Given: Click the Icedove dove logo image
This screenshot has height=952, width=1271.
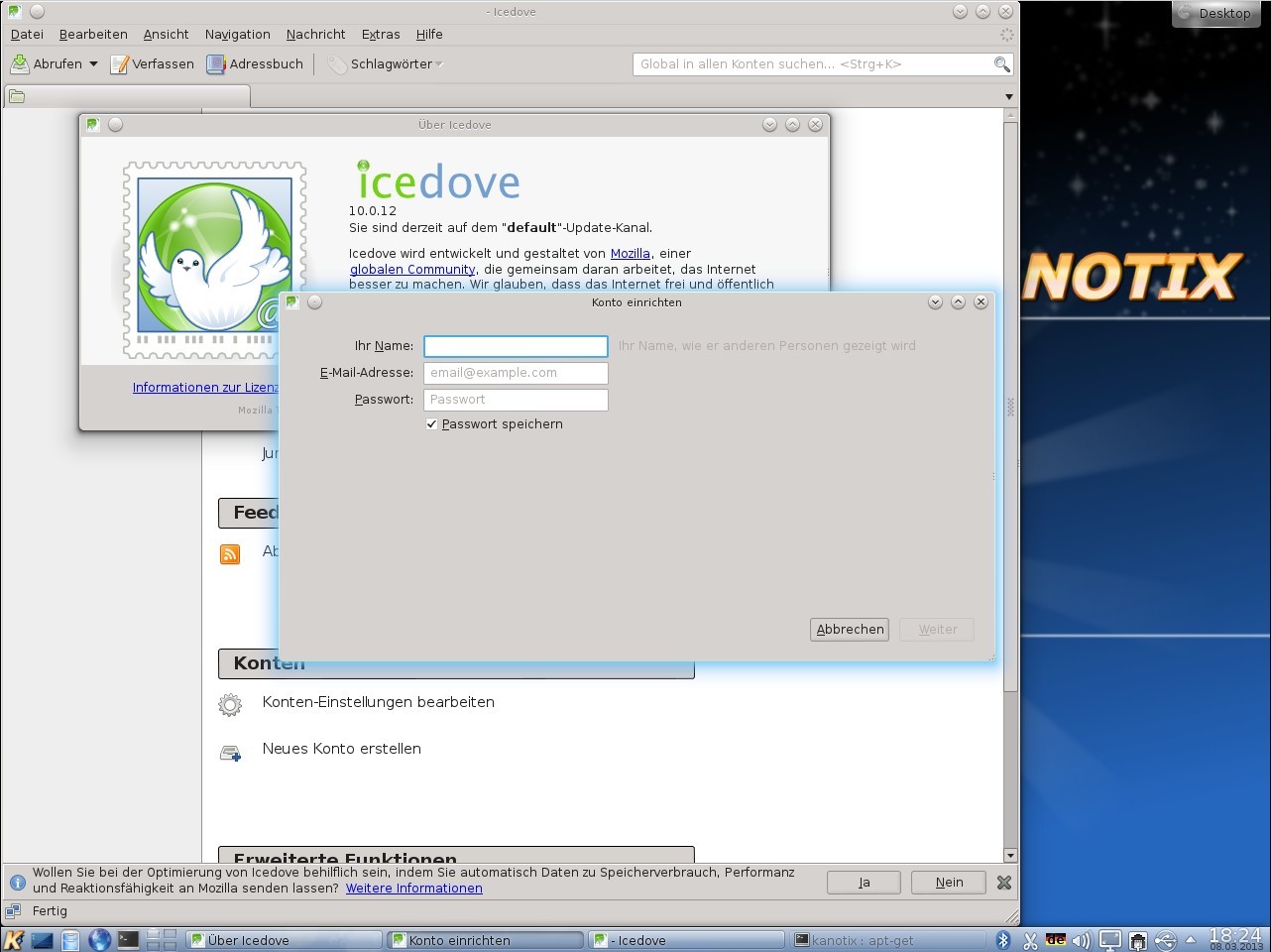Looking at the screenshot, I should pyautogui.click(x=214, y=260).
